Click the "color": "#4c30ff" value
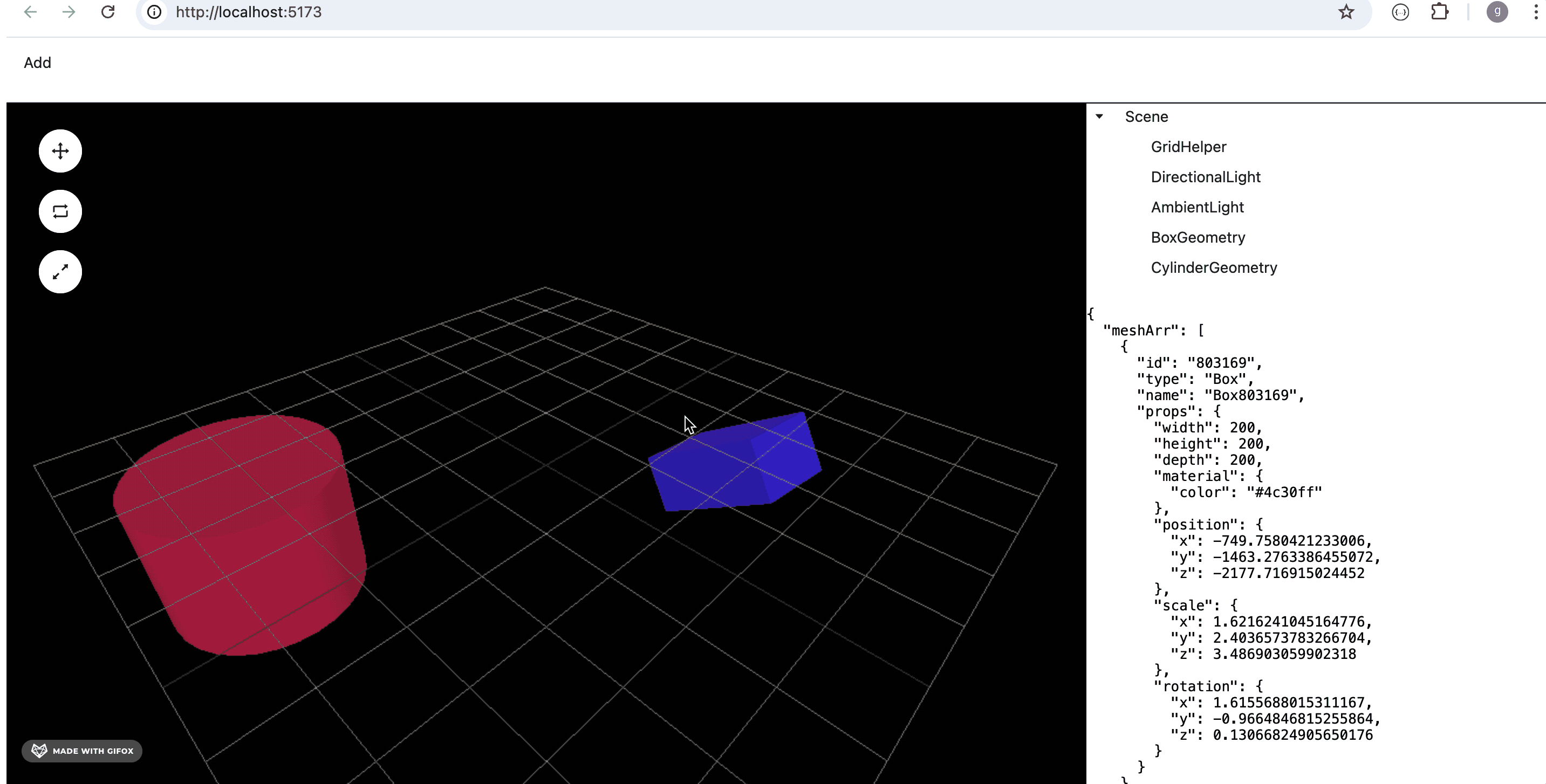This screenshot has width=1546, height=784. pyautogui.click(x=1284, y=492)
